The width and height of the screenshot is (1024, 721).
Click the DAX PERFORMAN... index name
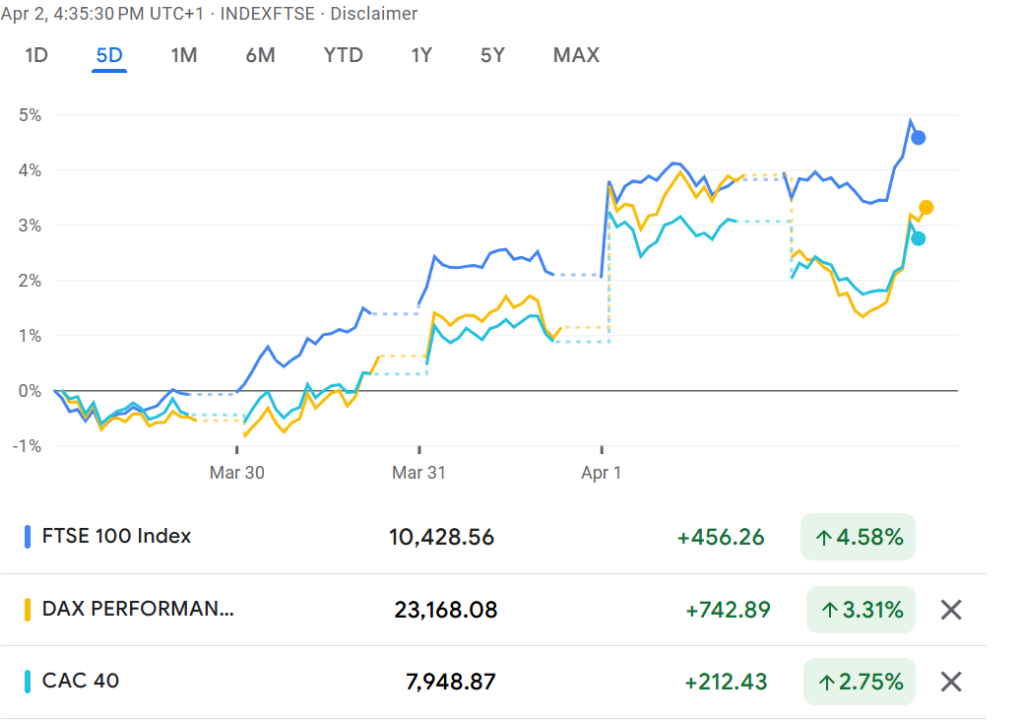click(x=138, y=609)
